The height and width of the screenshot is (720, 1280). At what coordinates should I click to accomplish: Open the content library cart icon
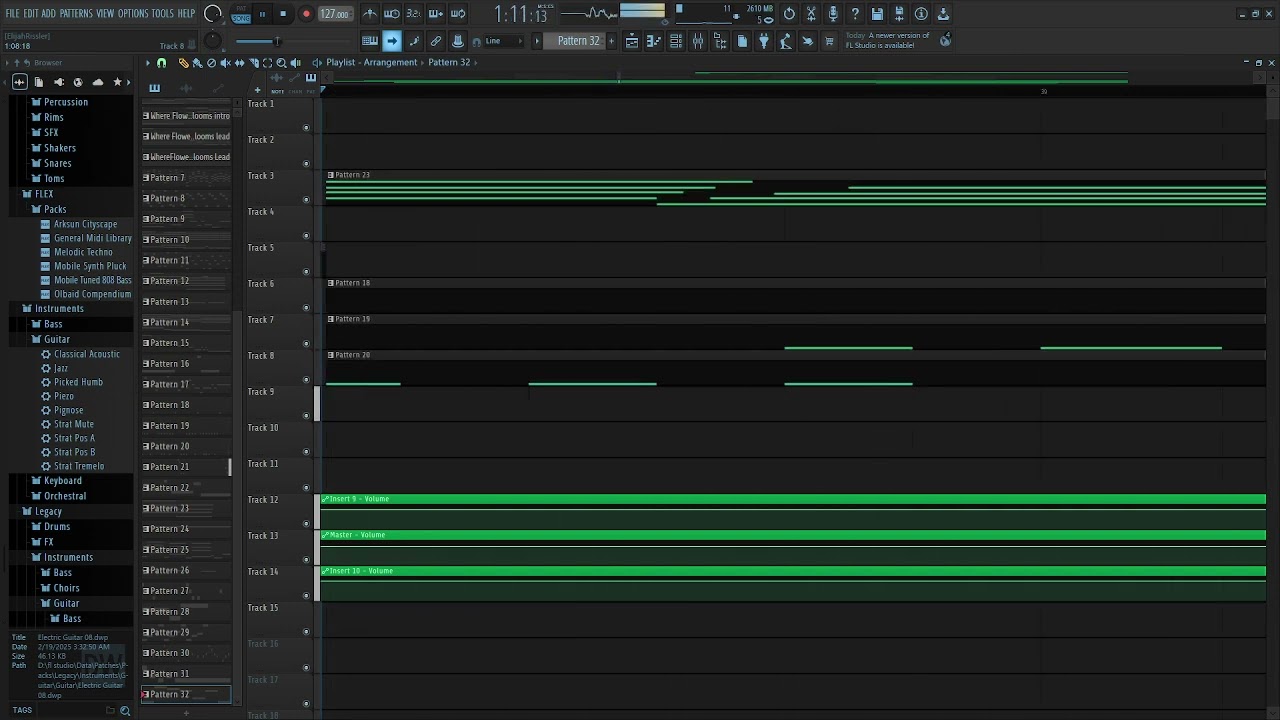829,41
